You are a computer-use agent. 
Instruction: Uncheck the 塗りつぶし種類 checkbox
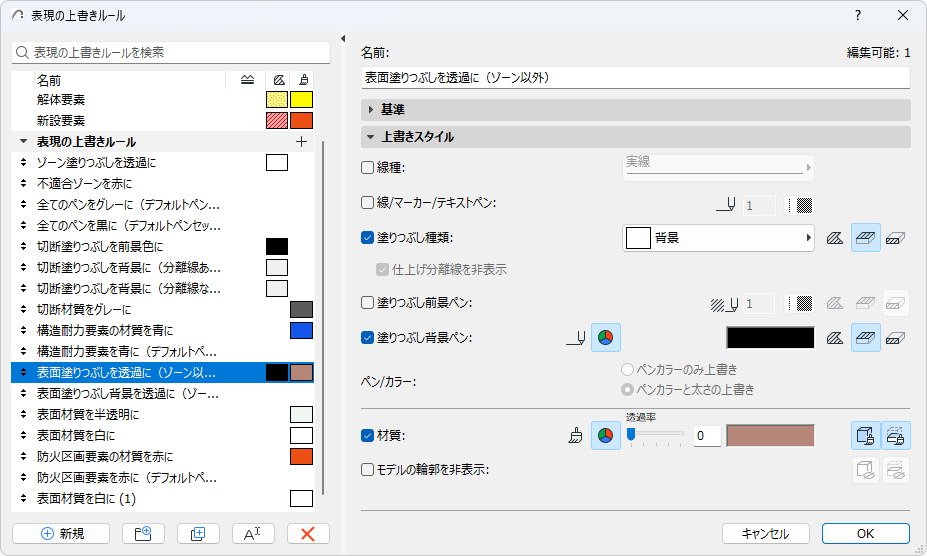tap(367, 238)
